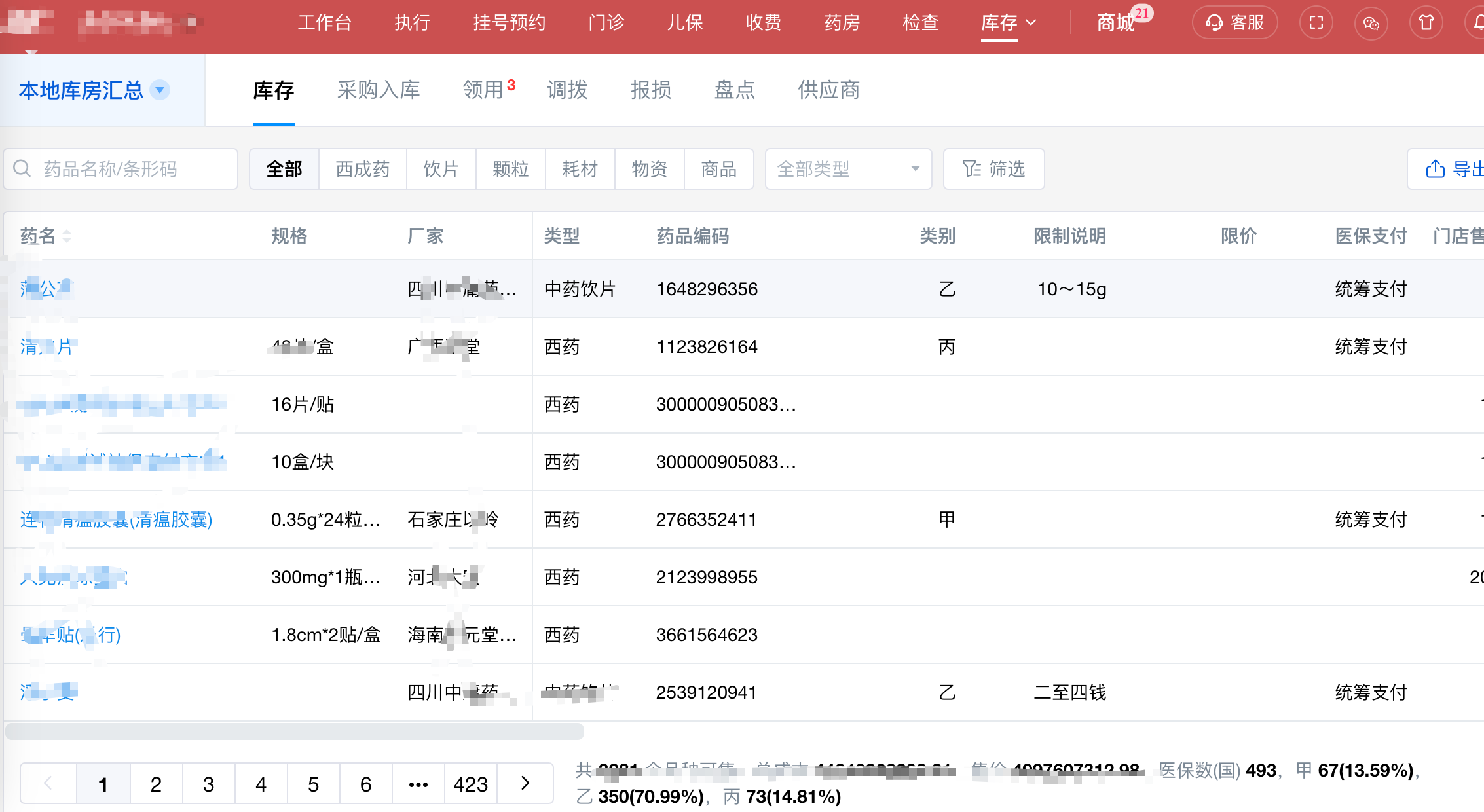Open 检查 in top navigation
The height and width of the screenshot is (812, 1484).
click(921, 23)
